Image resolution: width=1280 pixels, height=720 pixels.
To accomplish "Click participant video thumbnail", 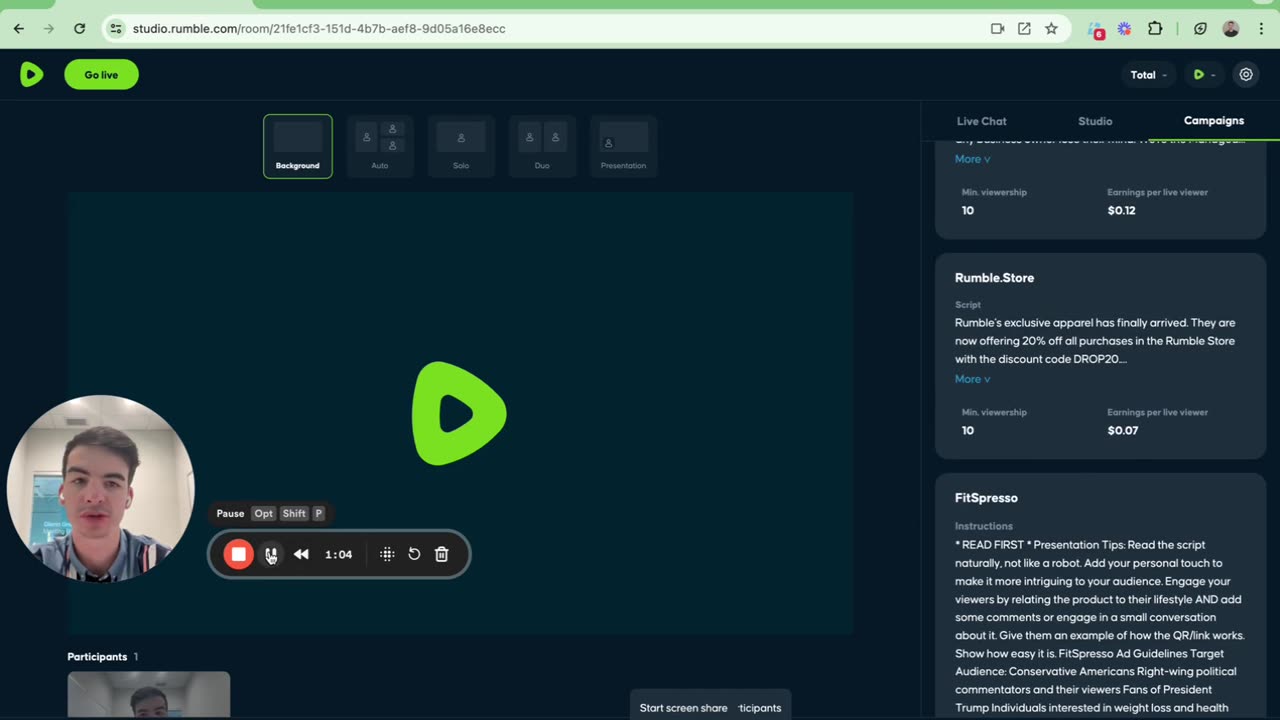I will [149, 695].
